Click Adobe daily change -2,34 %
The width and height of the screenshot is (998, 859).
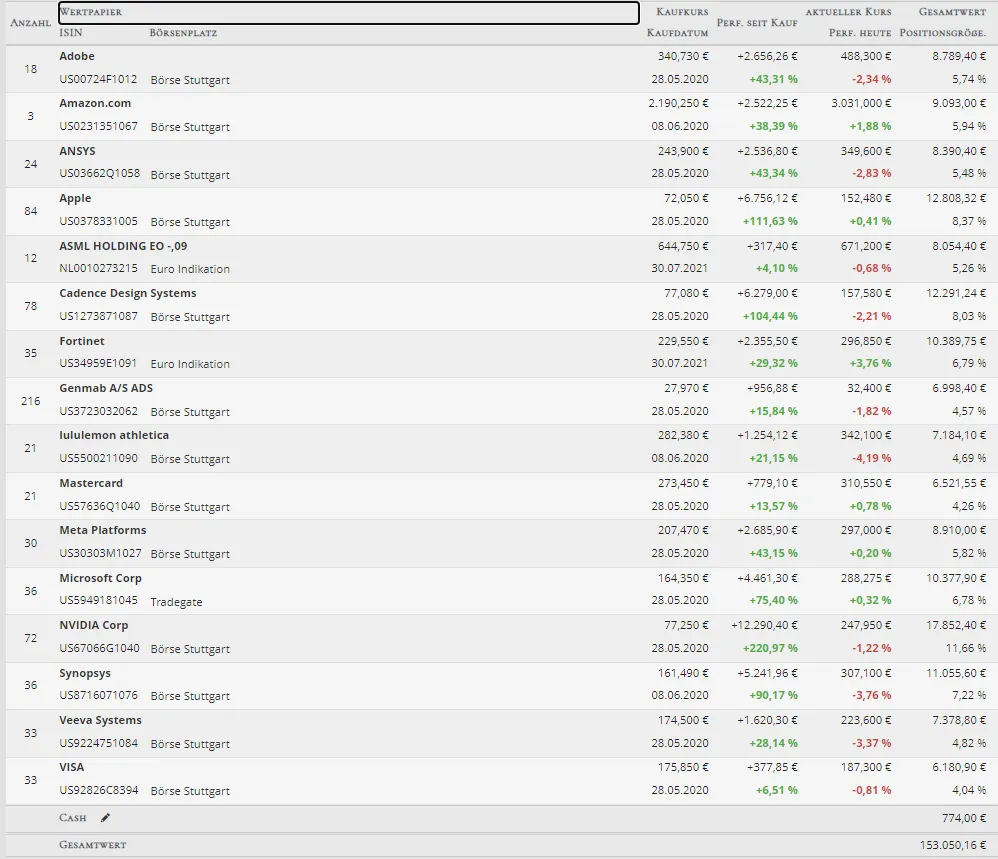pos(871,79)
